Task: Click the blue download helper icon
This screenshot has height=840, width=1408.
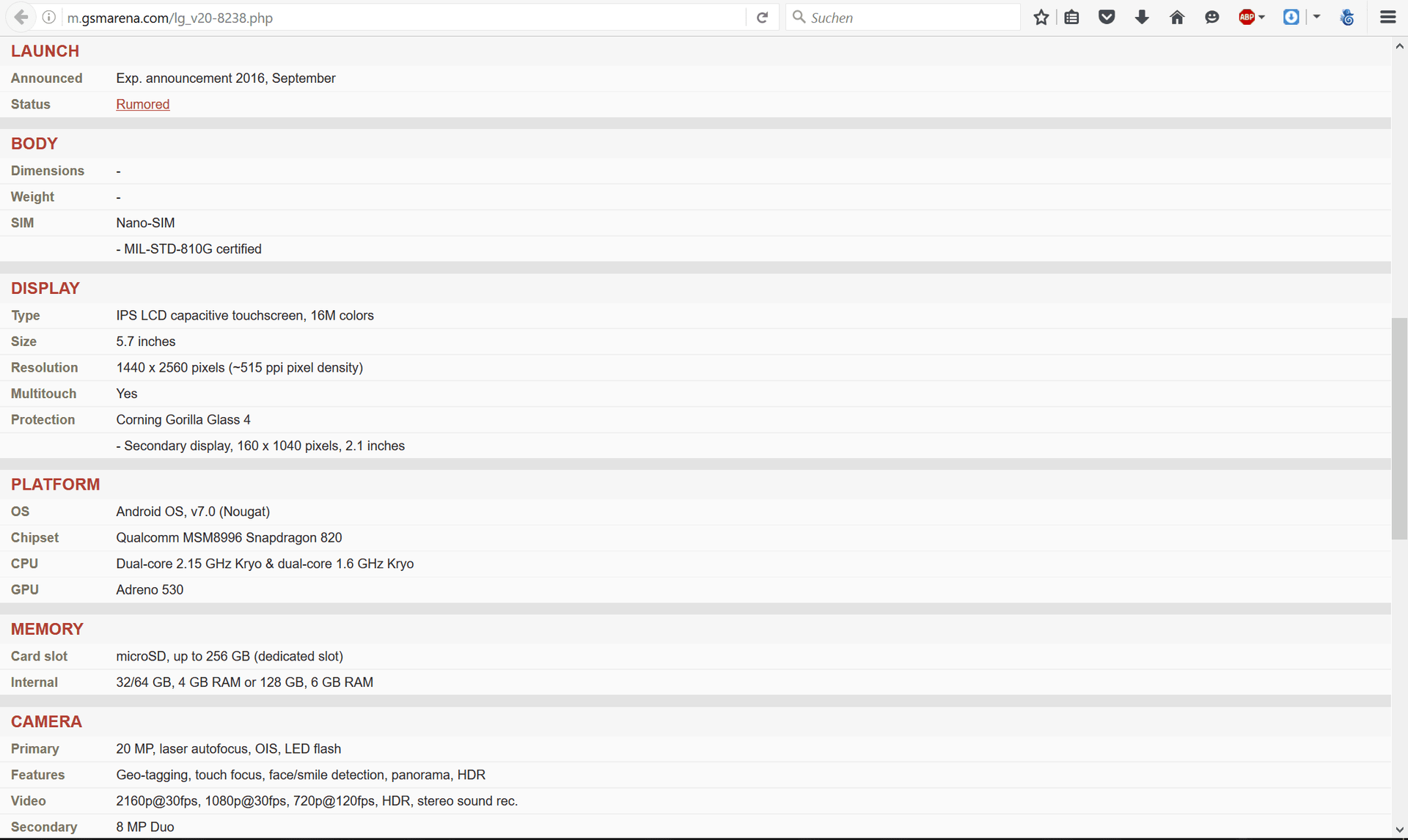Action: [1291, 17]
